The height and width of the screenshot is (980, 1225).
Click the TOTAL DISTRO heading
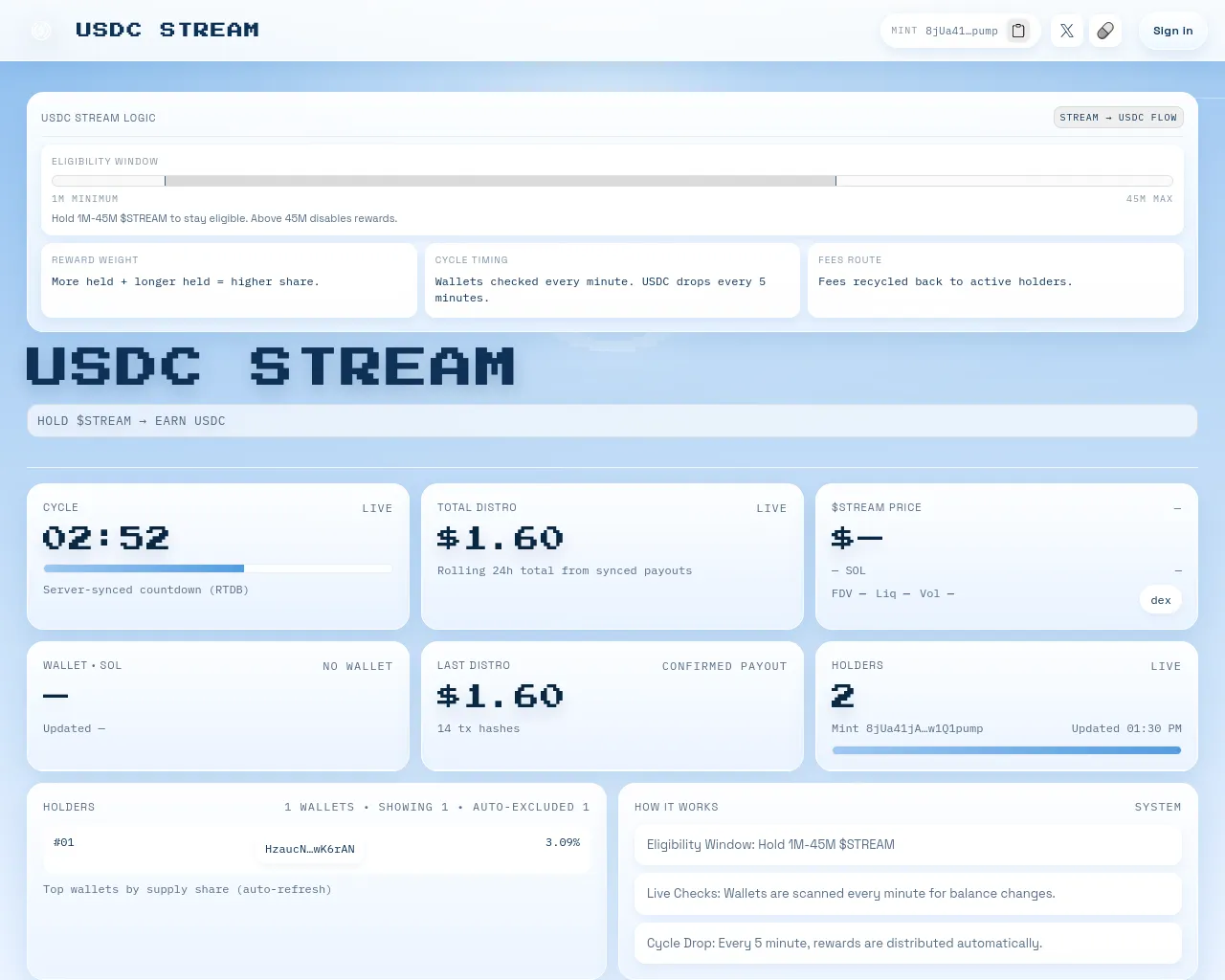(x=477, y=508)
